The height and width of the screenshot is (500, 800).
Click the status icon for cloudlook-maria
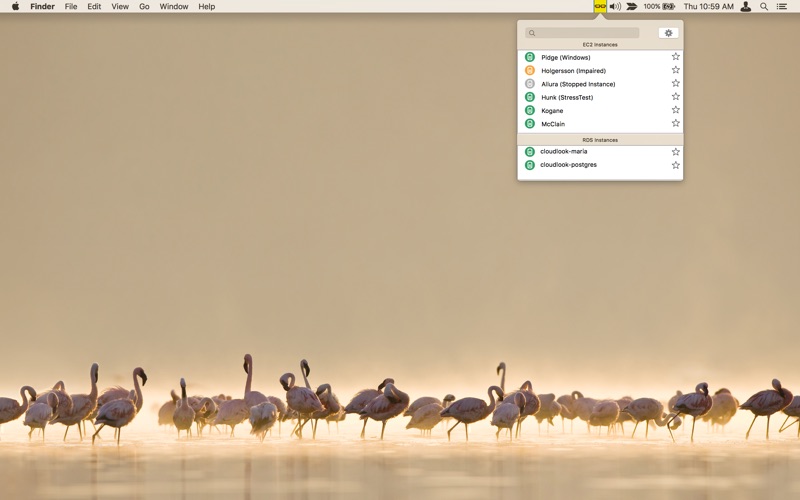pyautogui.click(x=530, y=152)
